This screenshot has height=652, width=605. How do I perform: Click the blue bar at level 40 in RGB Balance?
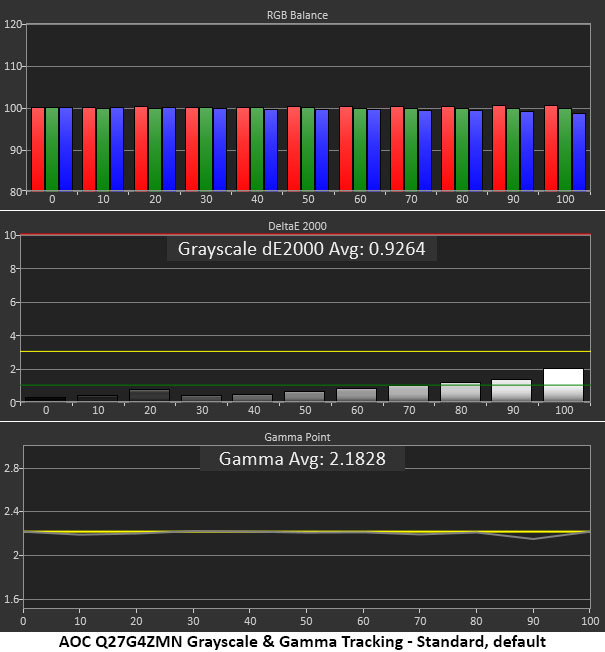point(271,150)
